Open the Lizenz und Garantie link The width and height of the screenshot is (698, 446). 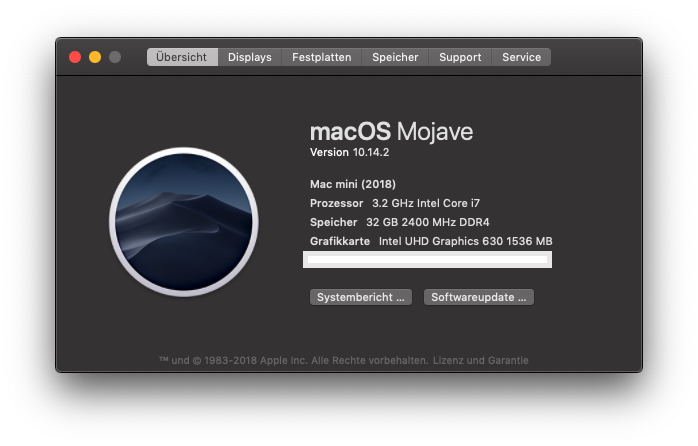click(x=481, y=361)
